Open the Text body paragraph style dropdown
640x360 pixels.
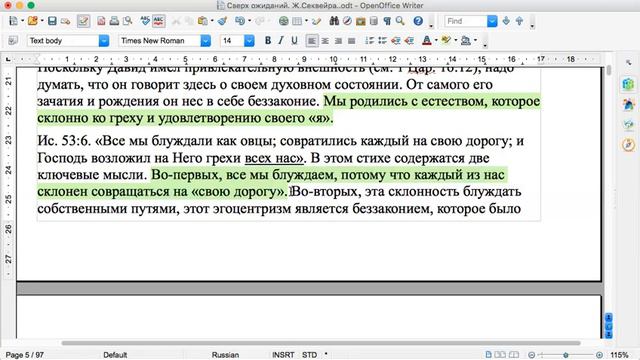[x=104, y=41]
